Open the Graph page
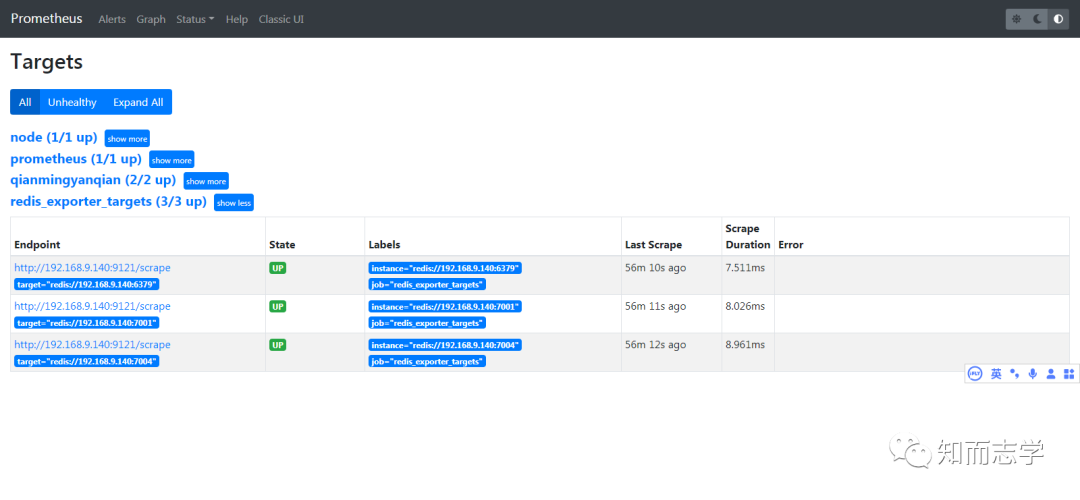This screenshot has height=500, width=1080. (151, 19)
